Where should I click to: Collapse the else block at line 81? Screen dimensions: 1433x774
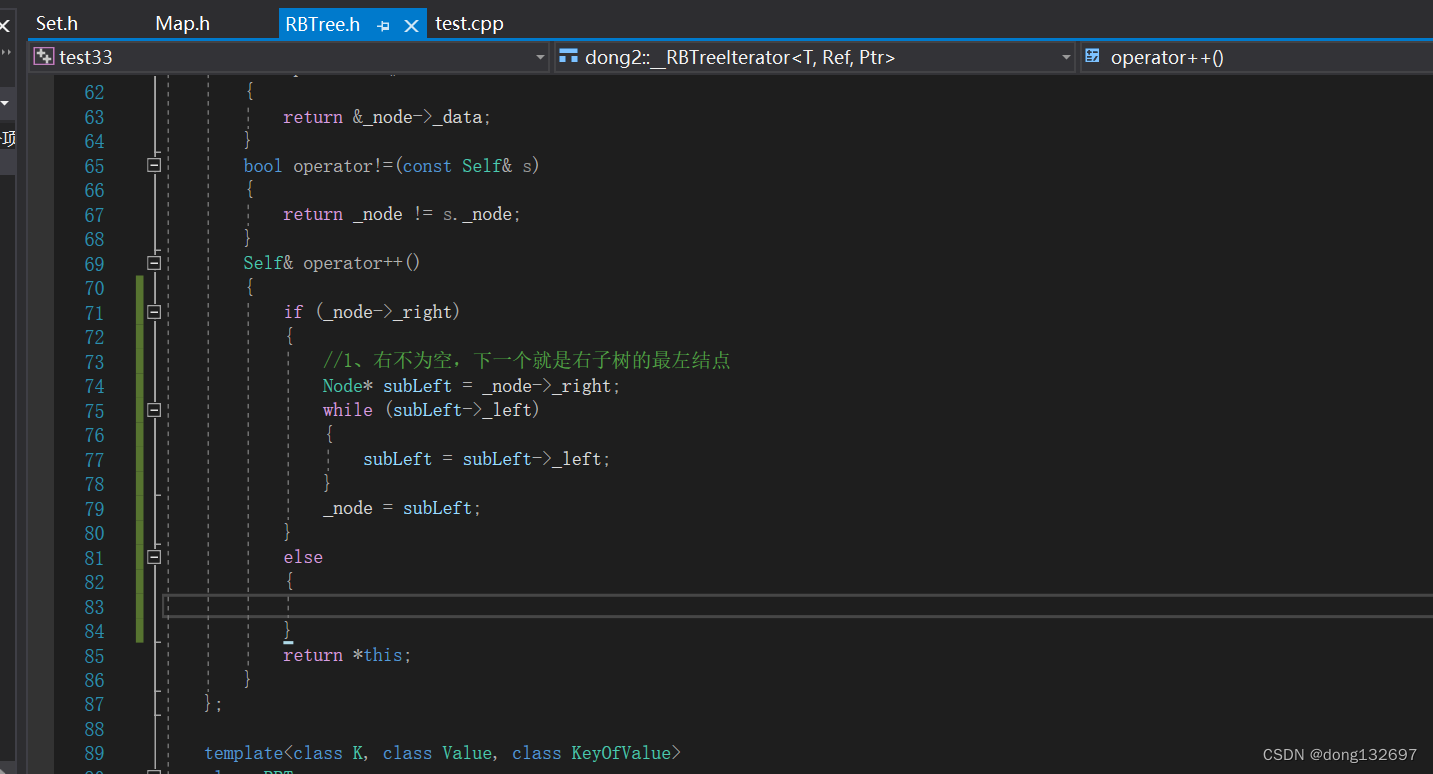tap(154, 557)
